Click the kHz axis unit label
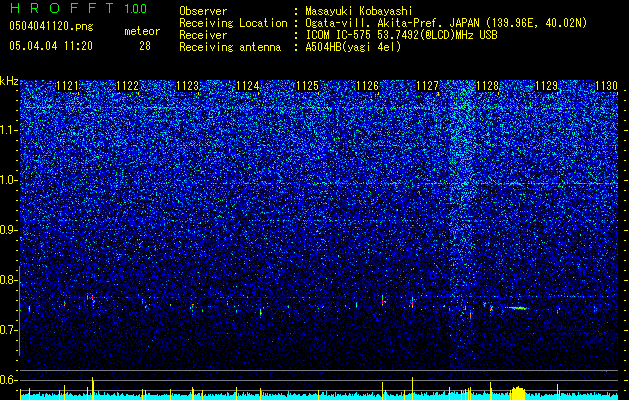 pos(9,81)
